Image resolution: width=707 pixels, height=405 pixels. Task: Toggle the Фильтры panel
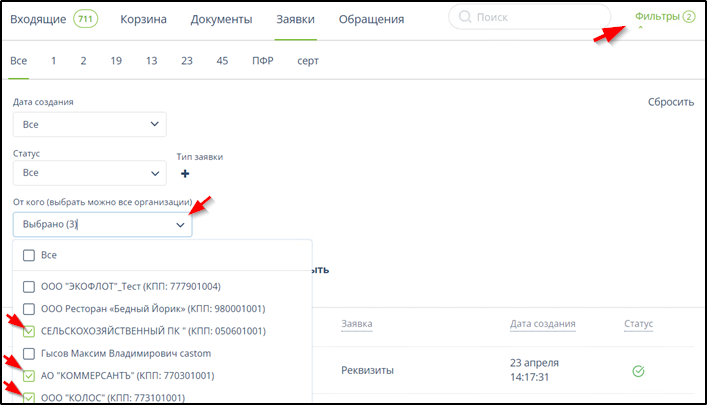(x=664, y=17)
